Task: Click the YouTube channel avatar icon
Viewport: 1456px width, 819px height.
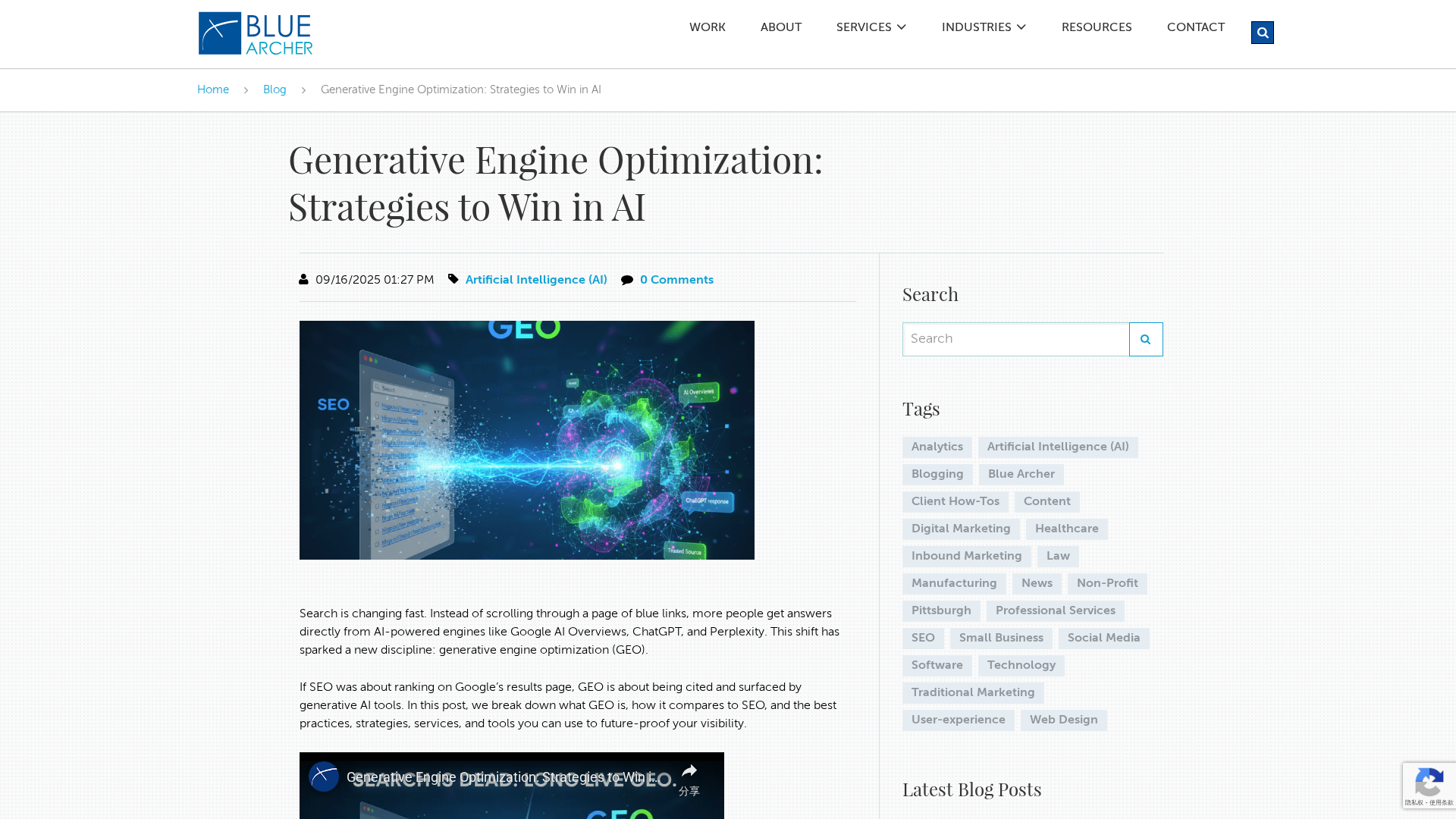Action: (x=324, y=777)
